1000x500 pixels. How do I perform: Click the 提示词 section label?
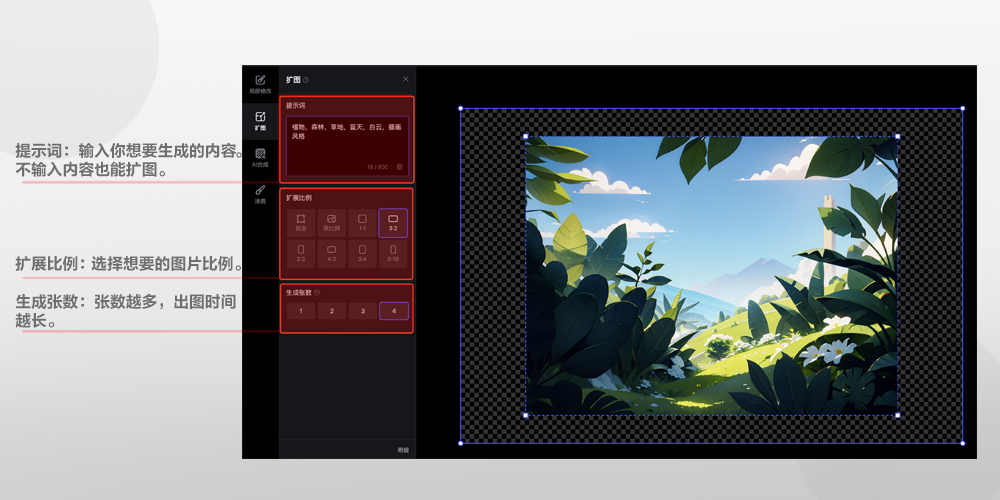(295, 105)
